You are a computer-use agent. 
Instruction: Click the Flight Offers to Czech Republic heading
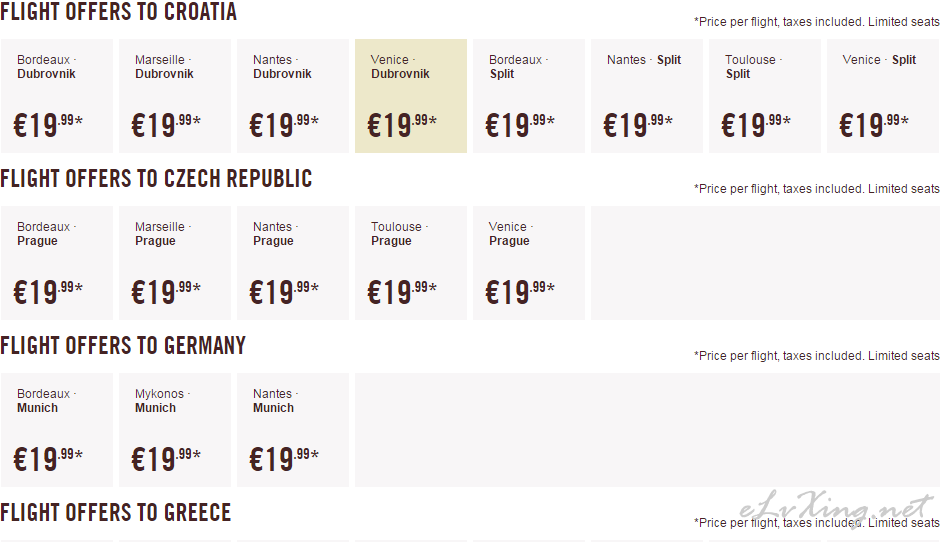point(156,178)
